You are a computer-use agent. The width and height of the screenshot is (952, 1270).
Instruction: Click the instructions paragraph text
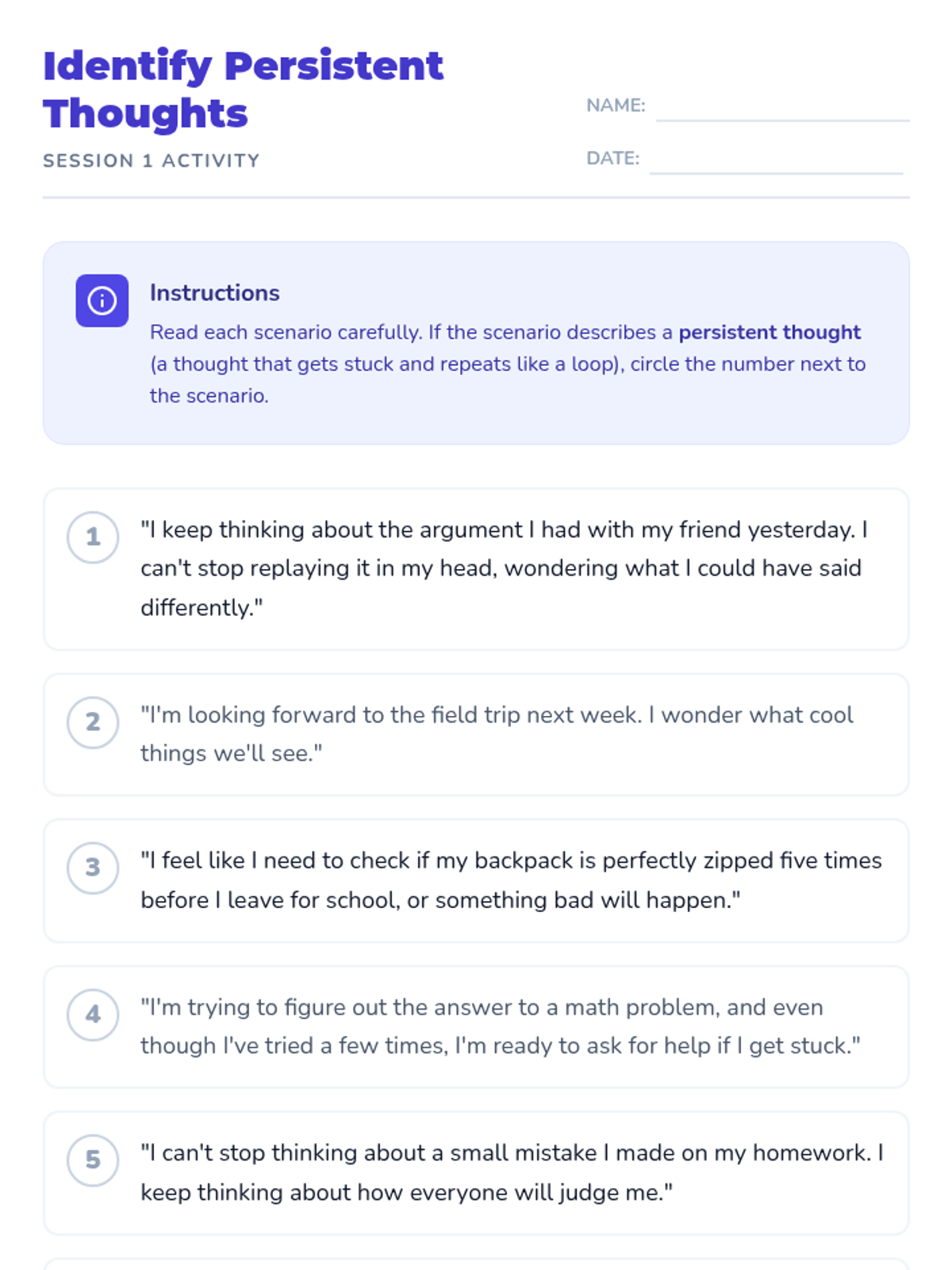(x=508, y=364)
